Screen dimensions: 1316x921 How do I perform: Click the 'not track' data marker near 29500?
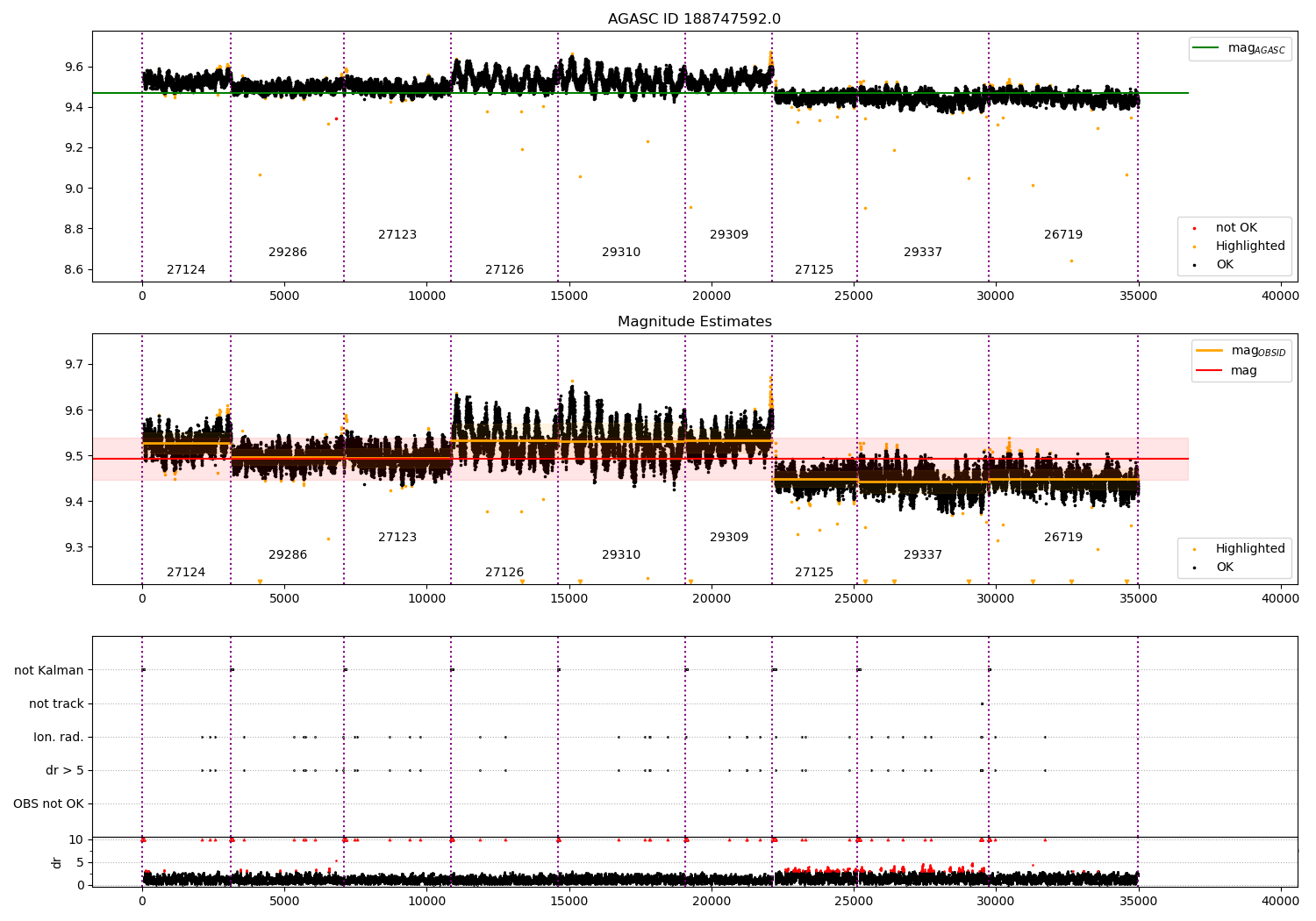pyautogui.click(x=982, y=704)
